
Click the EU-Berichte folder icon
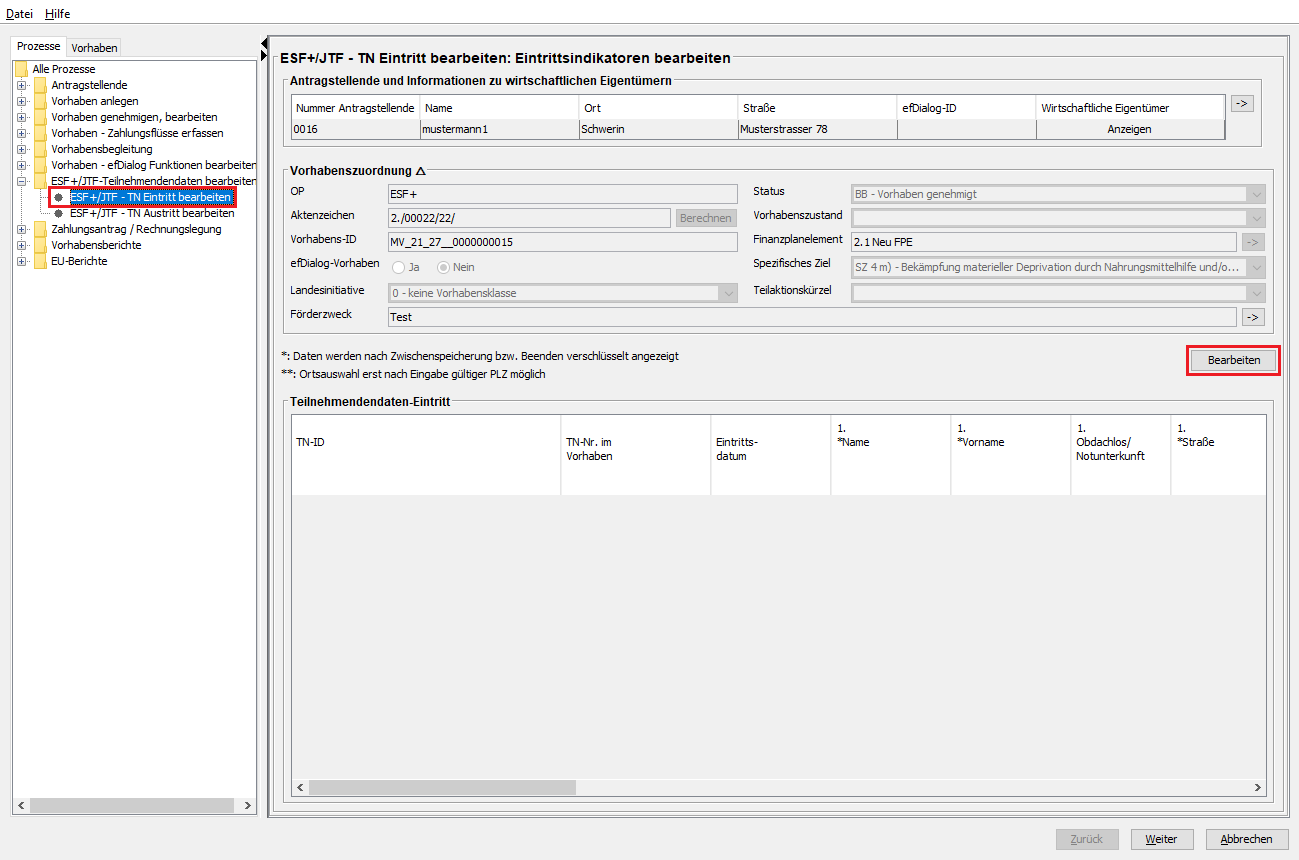40,261
